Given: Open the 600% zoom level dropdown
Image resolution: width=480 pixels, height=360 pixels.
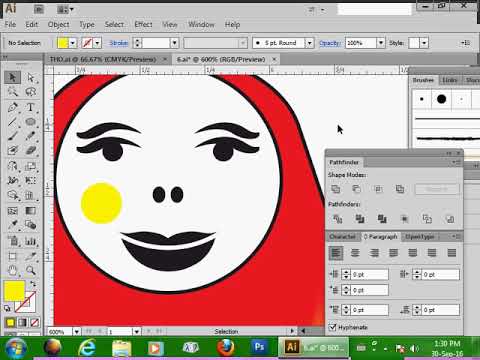Looking at the screenshot, I should pos(77,332).
